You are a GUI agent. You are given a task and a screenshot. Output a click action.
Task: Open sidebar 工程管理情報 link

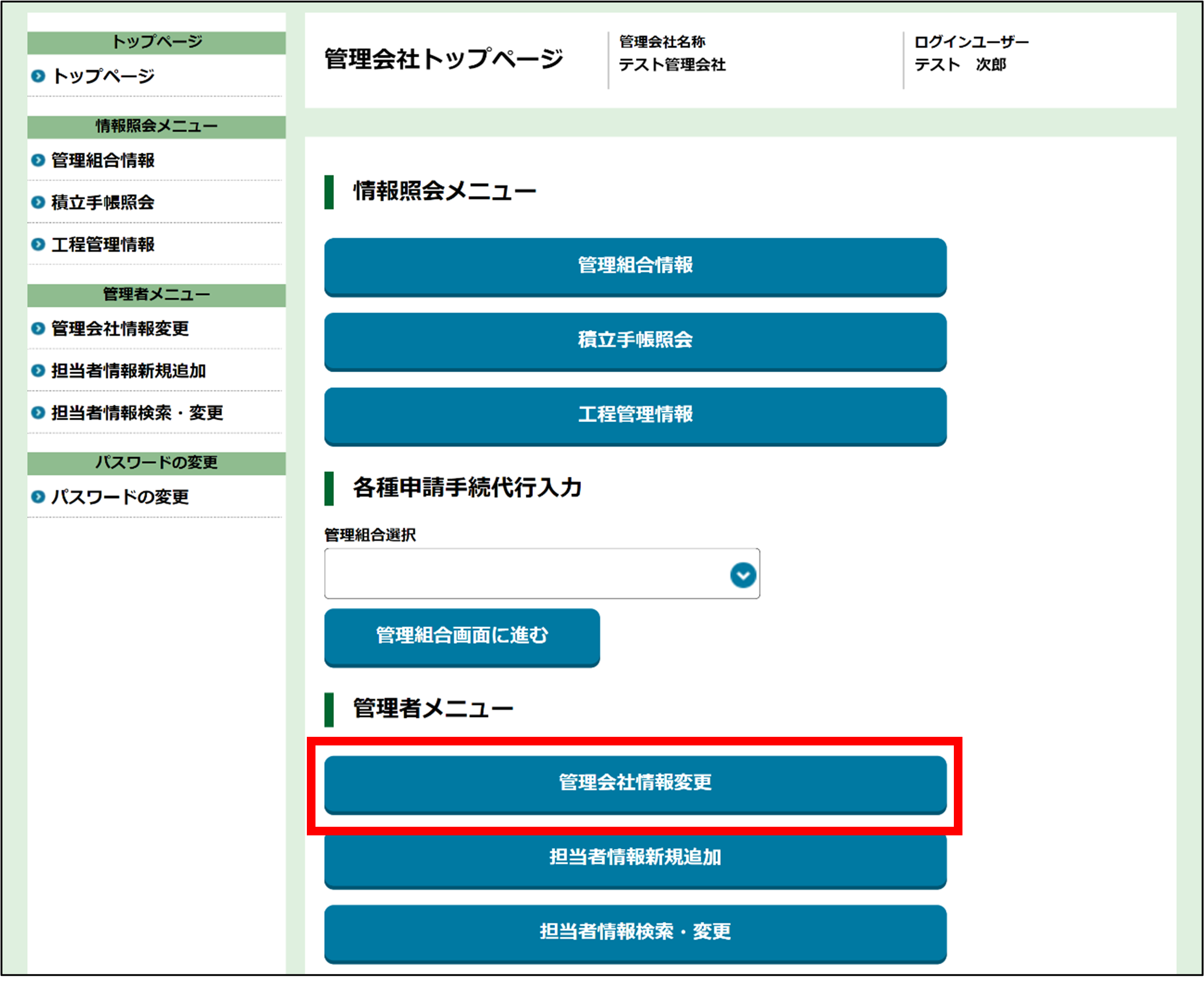(x=103, y=245)
